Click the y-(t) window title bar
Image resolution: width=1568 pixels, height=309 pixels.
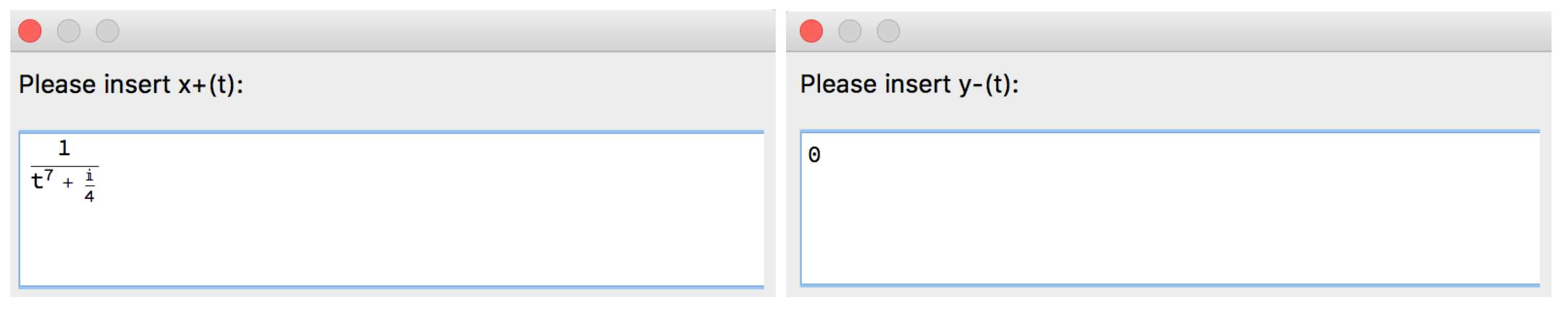click(1205, 31)
